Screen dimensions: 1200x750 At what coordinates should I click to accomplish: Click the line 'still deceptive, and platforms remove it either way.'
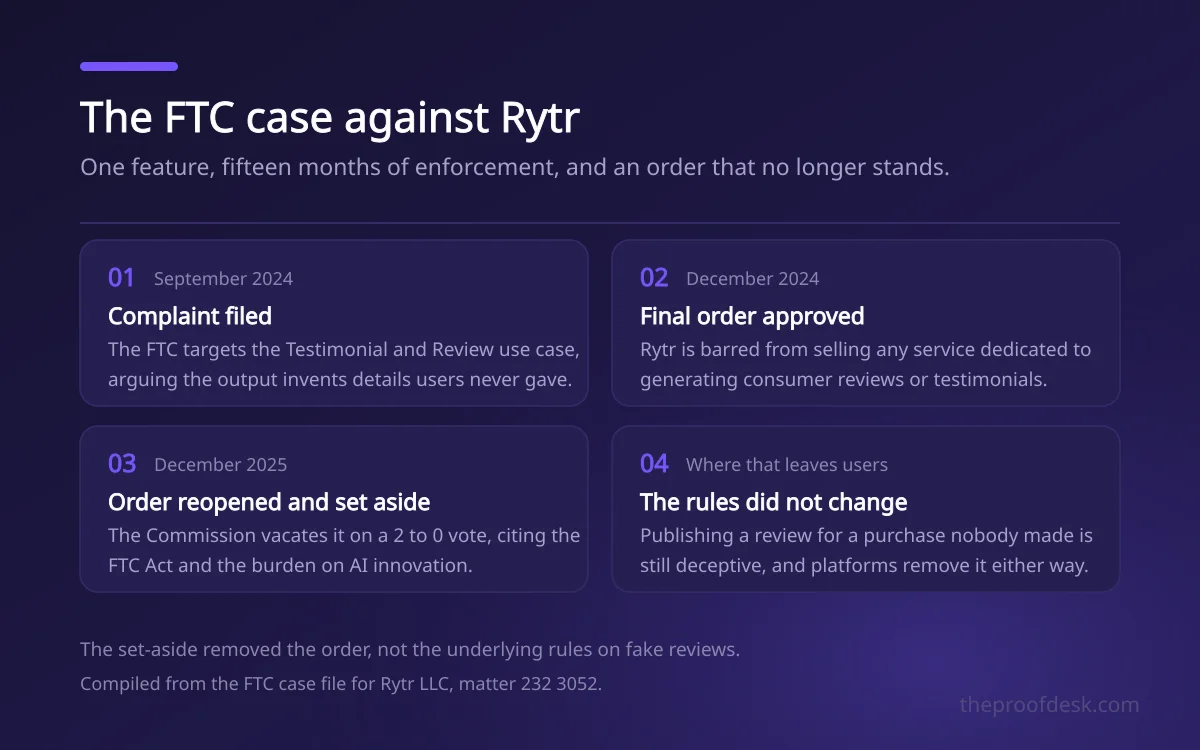(864, 565)
